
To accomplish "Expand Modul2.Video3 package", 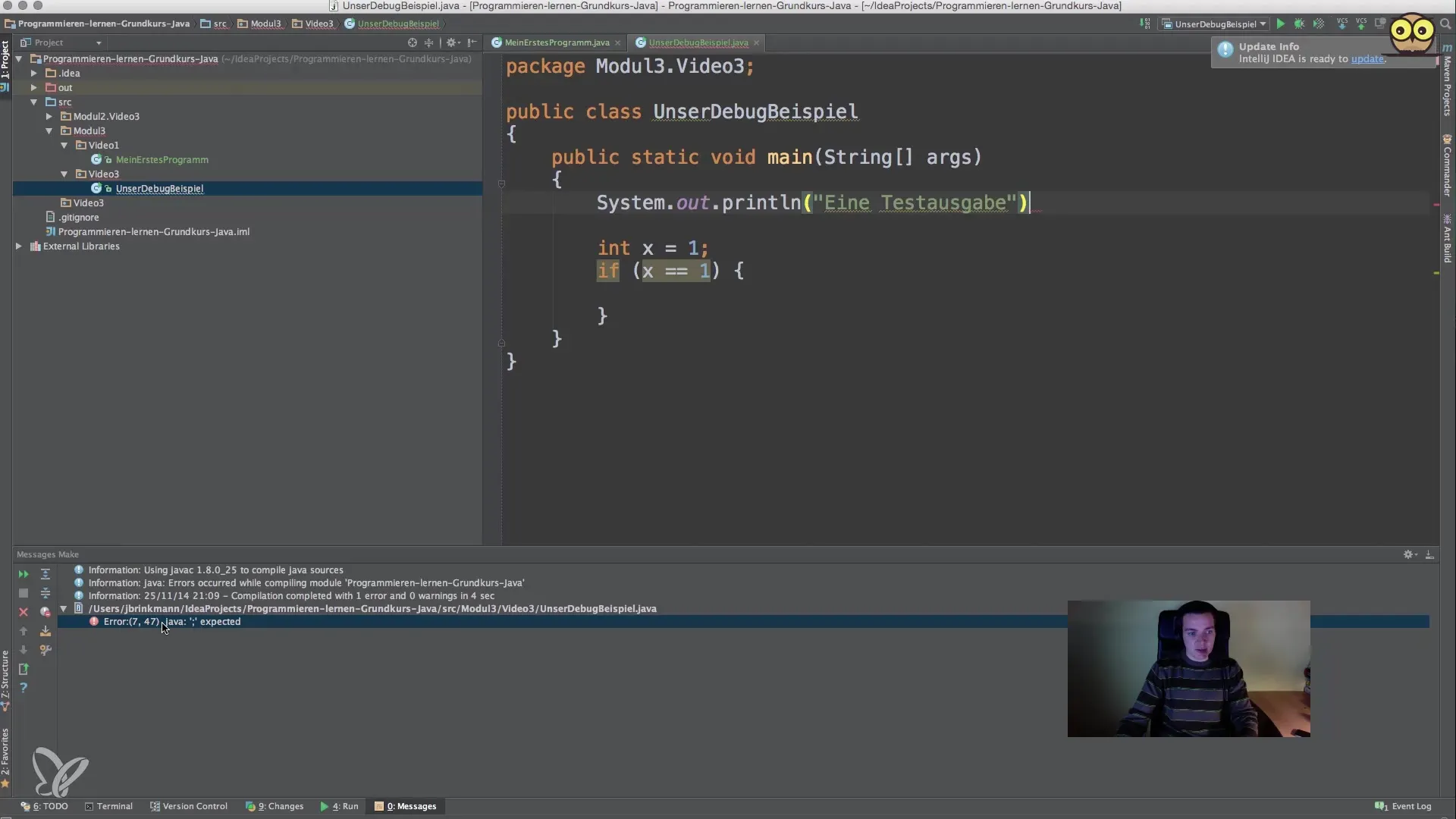I will [x=49, y=116].
